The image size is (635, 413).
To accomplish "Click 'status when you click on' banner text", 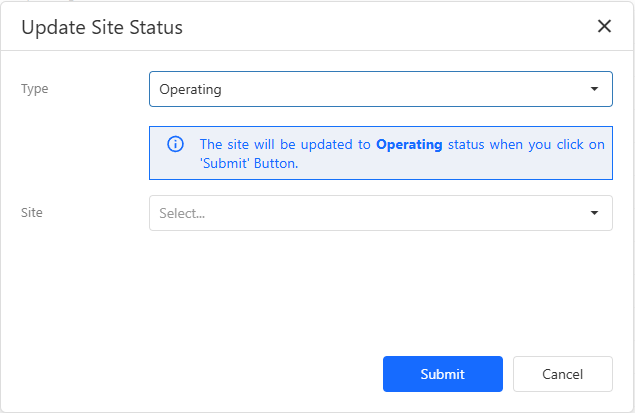I will tap(526, 145).
